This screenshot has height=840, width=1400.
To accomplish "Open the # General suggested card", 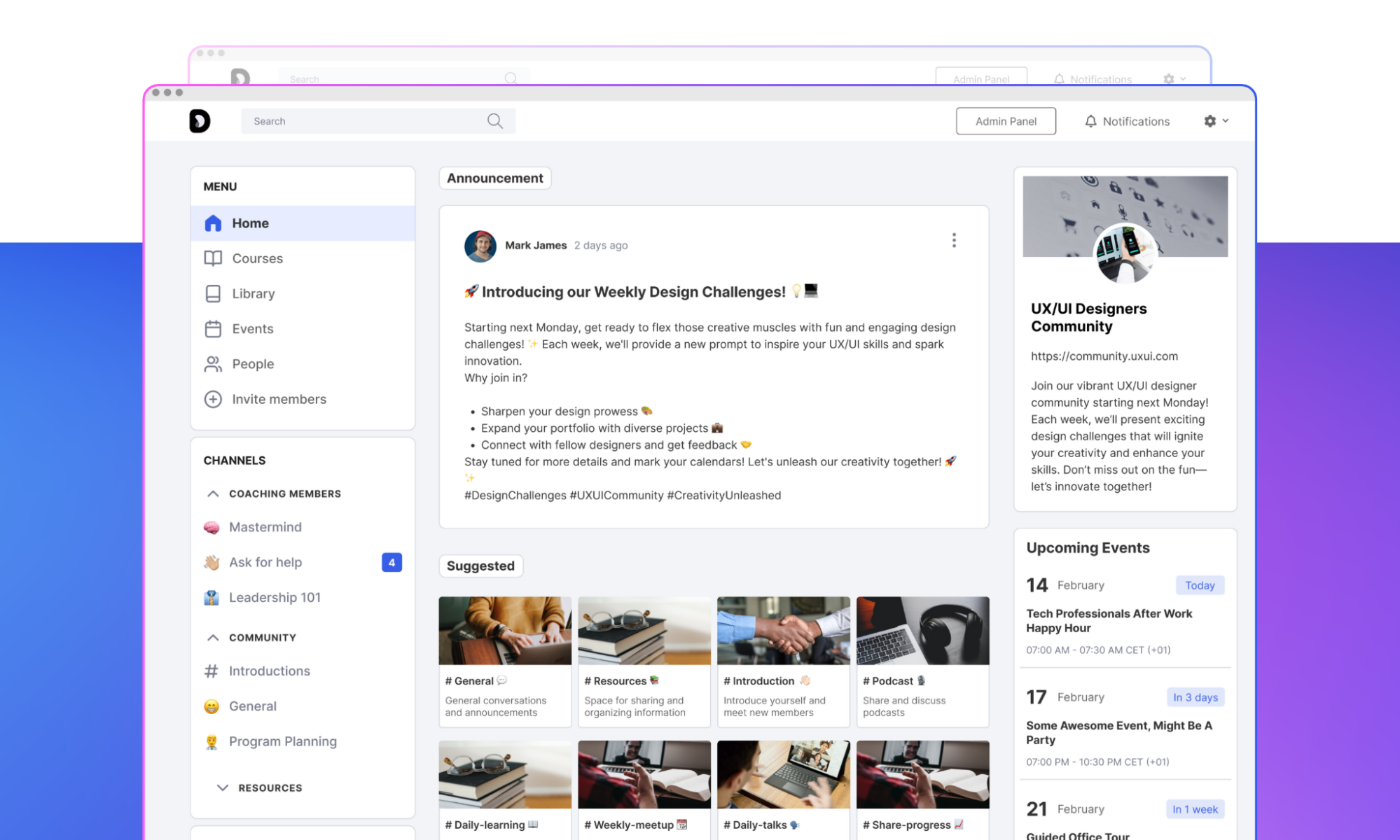I will 505,661.
